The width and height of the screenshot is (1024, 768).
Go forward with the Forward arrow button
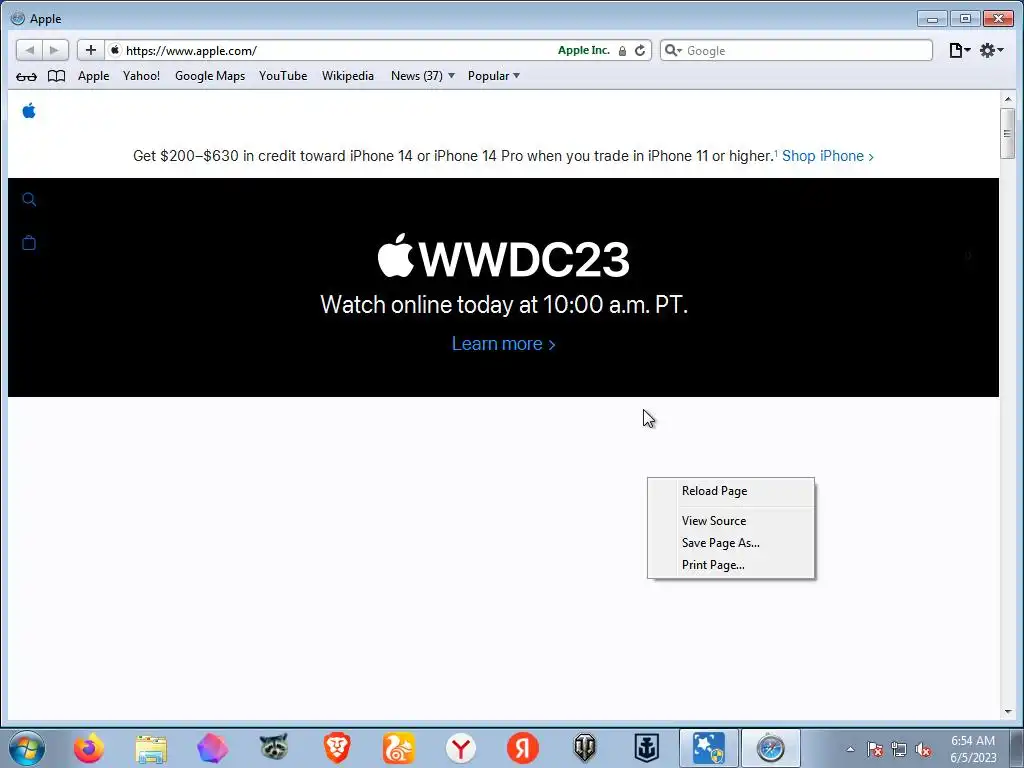coord(55,50)
